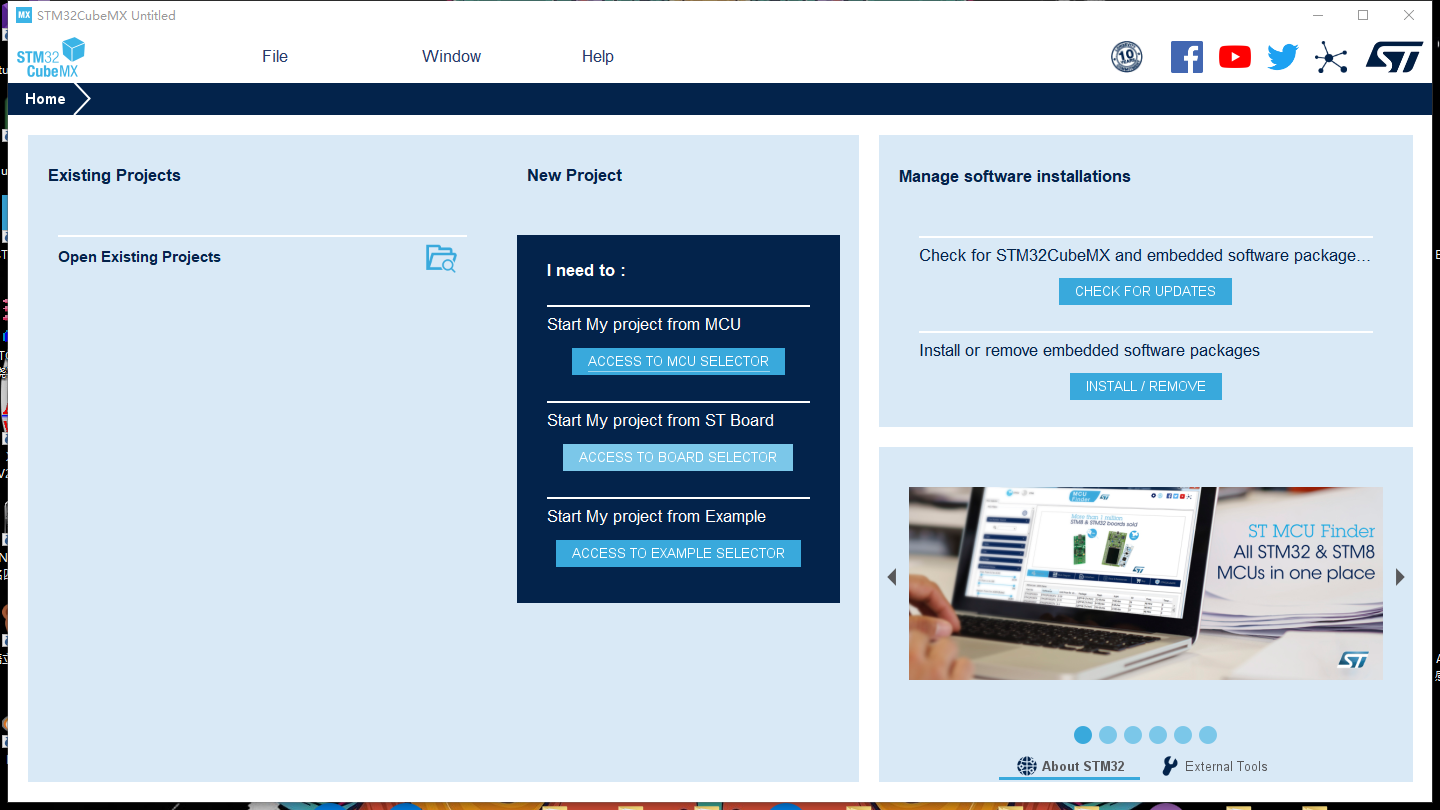The image size is (1440, 810).
Task: Click the MX title bar icon
Action: [24, 15]
